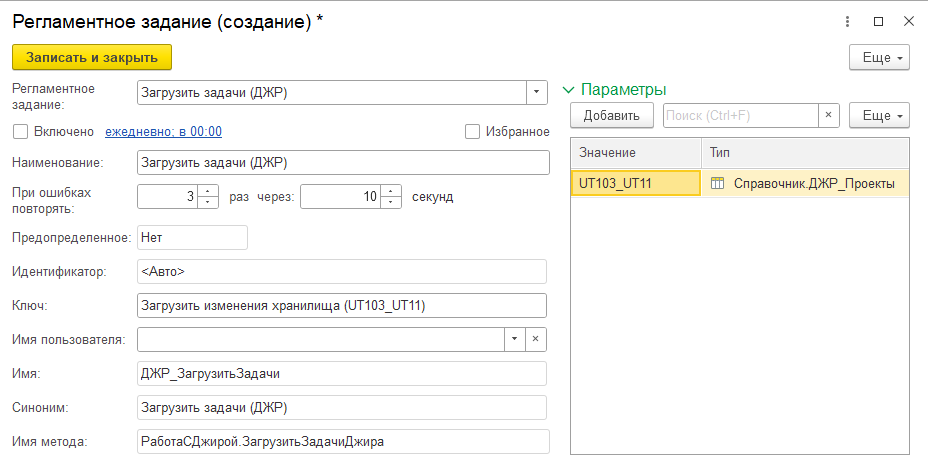Image resolution: width=928 pixels, height=456 pixels.
Task: Clear the user name field
Action: [536, 339]
